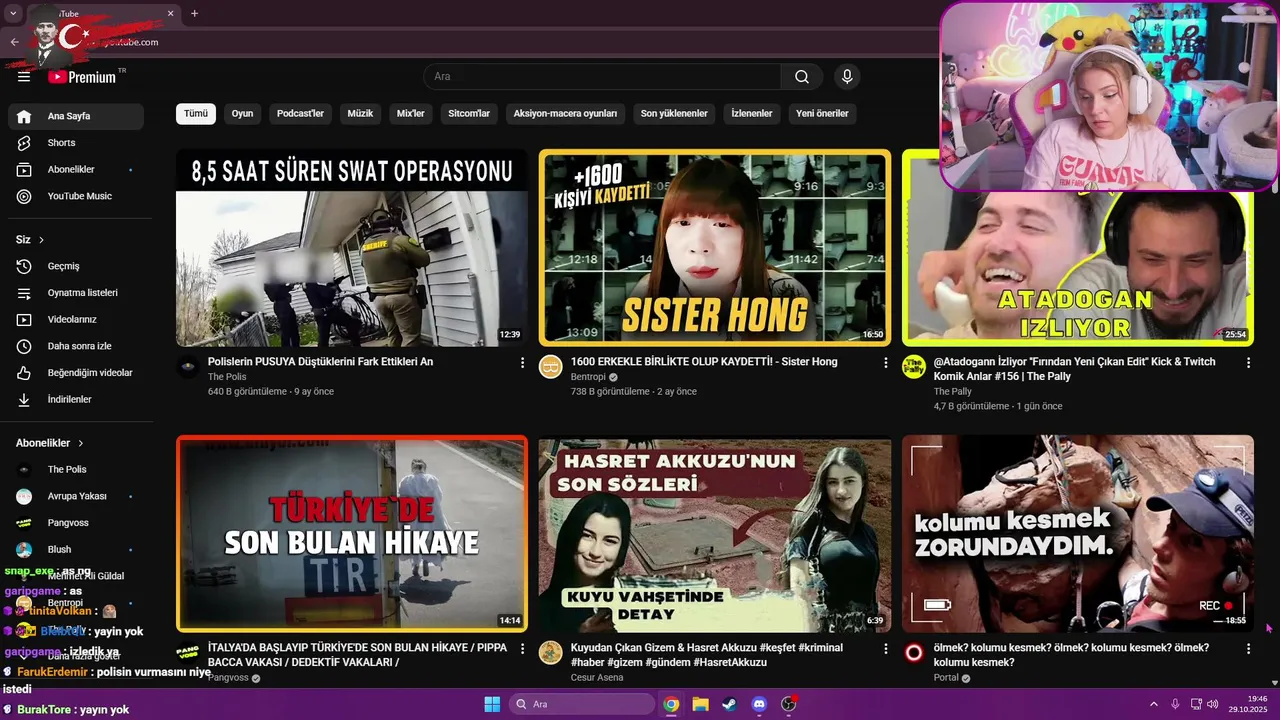Expand the Siz section chevron

coord(41,240)
